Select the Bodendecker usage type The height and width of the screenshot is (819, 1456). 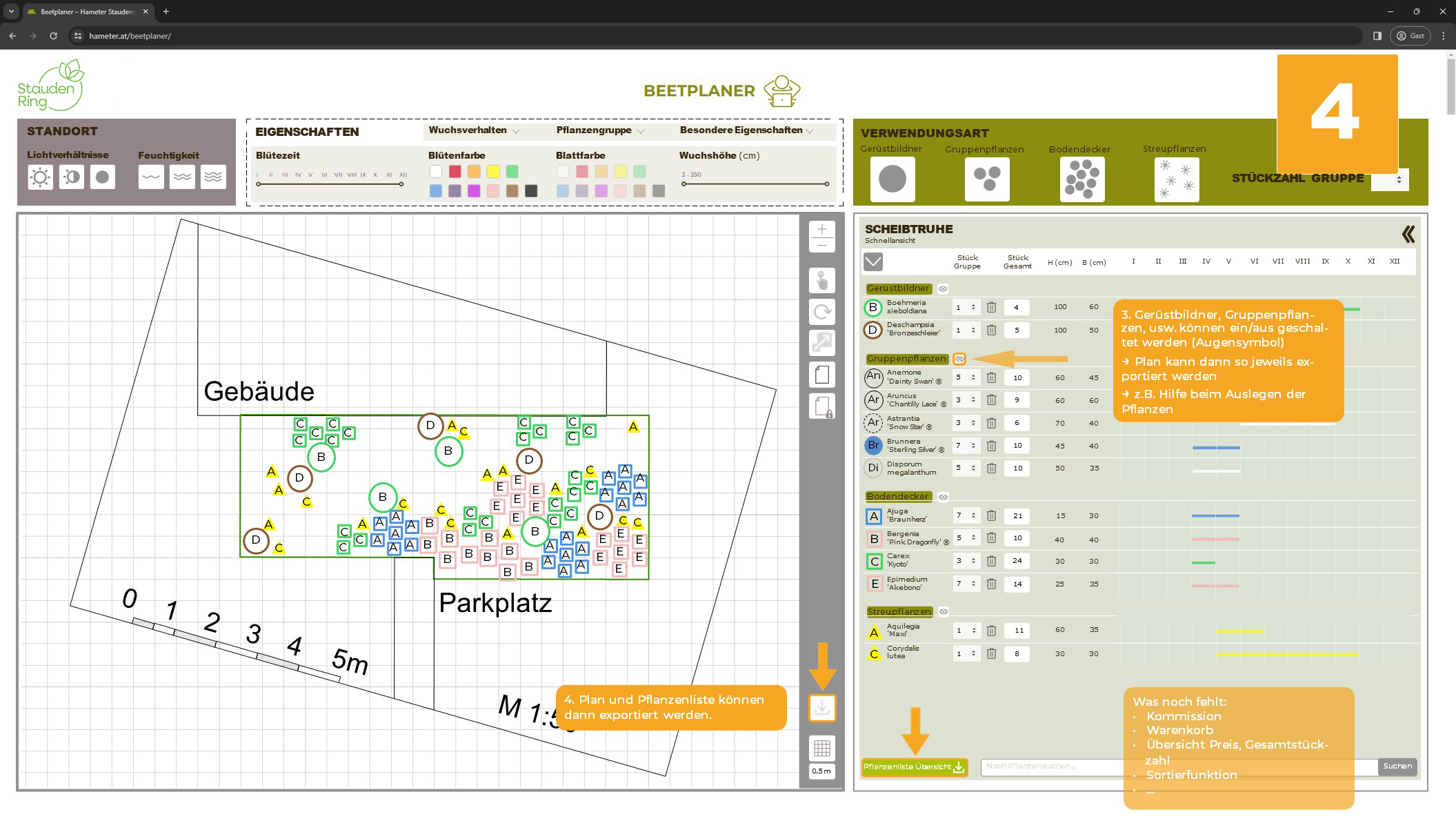[1081, 179]
